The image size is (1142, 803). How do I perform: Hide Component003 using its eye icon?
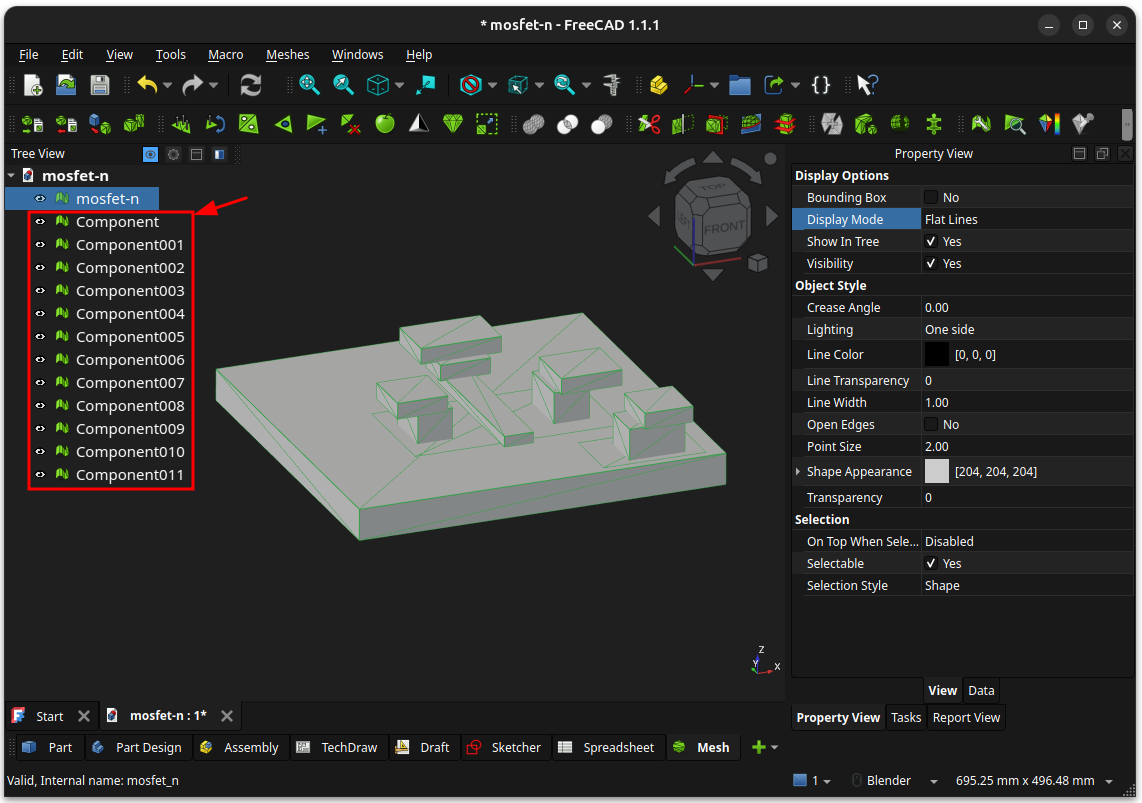click(40, 290)
